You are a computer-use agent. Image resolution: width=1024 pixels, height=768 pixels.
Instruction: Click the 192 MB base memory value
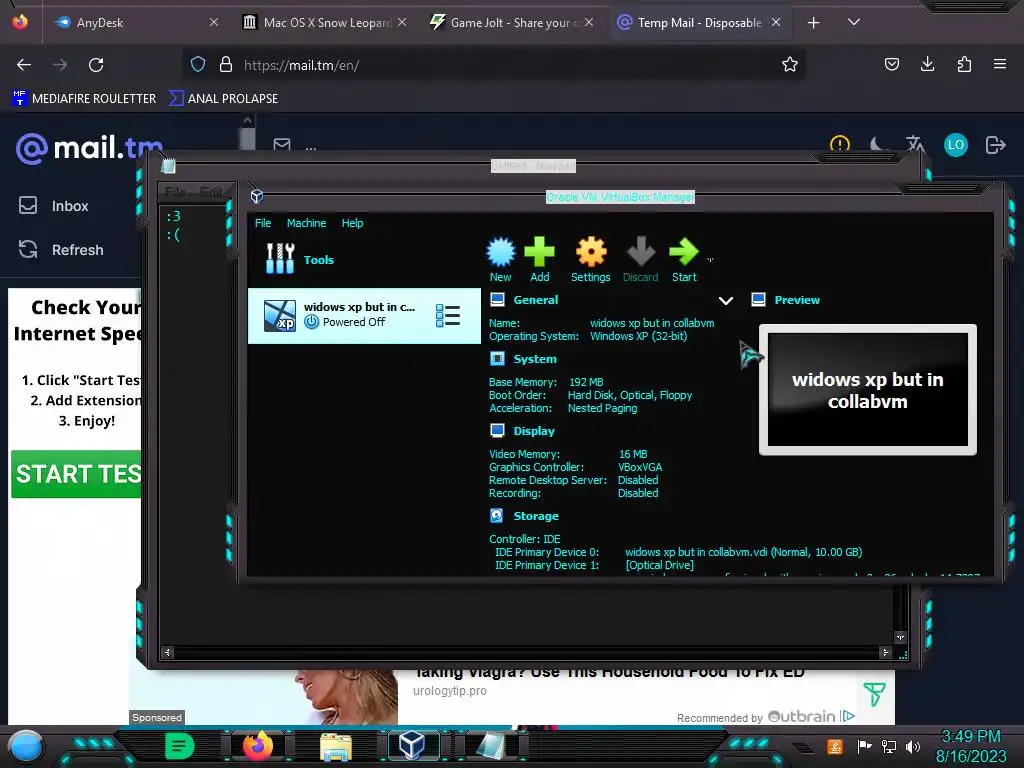[586, 382]
